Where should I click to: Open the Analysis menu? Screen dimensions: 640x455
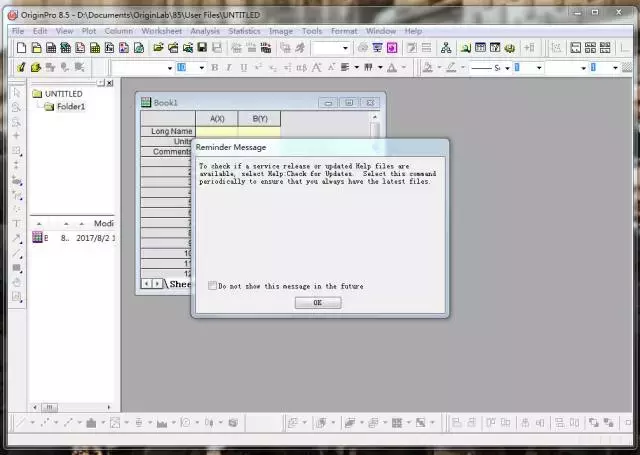[205, 31]
